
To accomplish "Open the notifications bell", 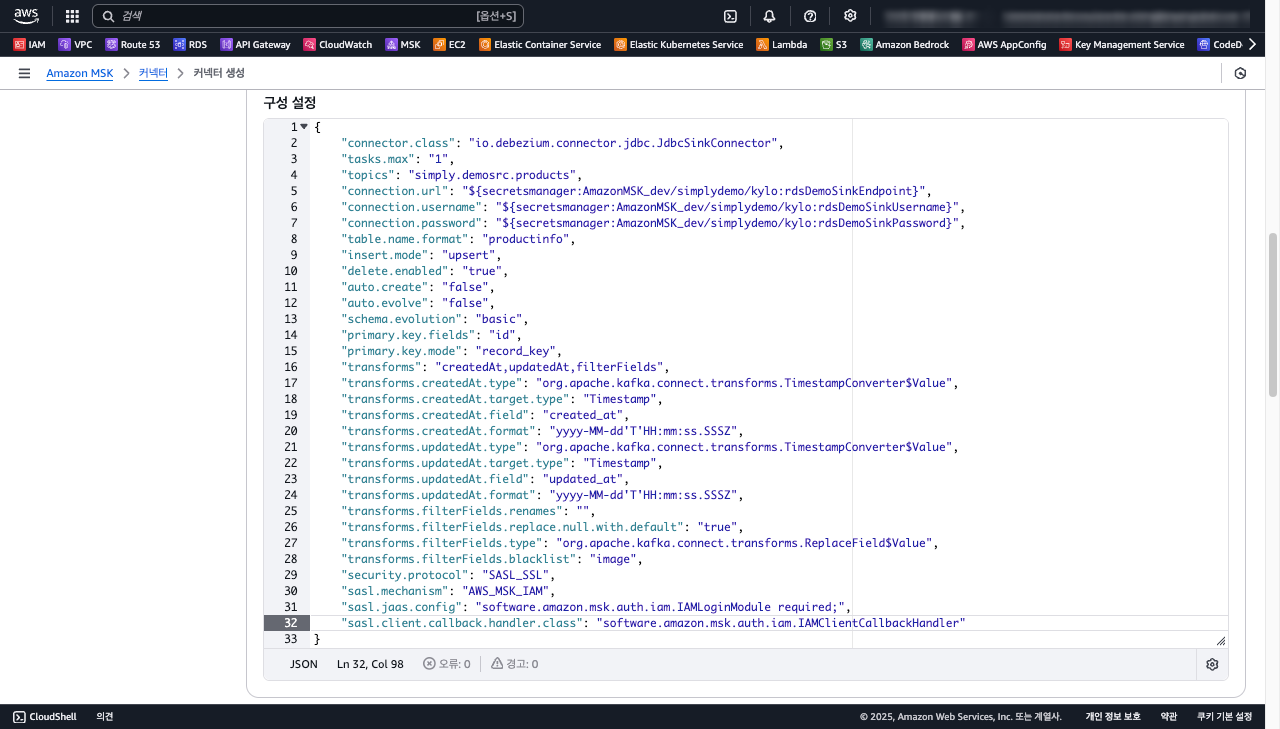I will 769,16.
